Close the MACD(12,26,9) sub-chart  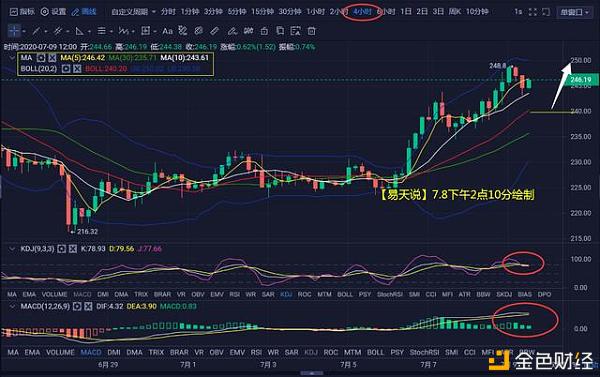[x=88, y=306]
